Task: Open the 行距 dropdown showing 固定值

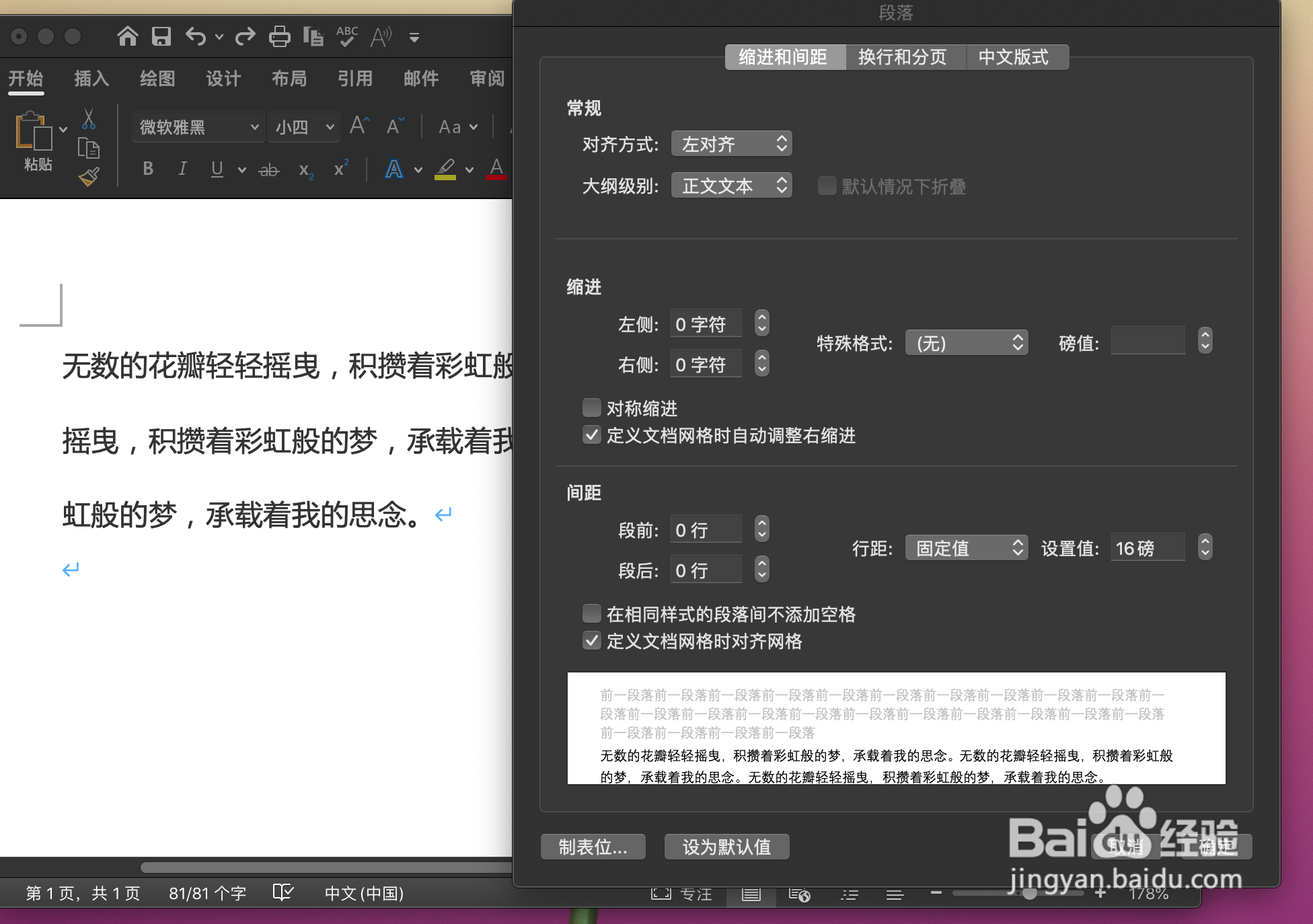Action: (x=967, y=547)
